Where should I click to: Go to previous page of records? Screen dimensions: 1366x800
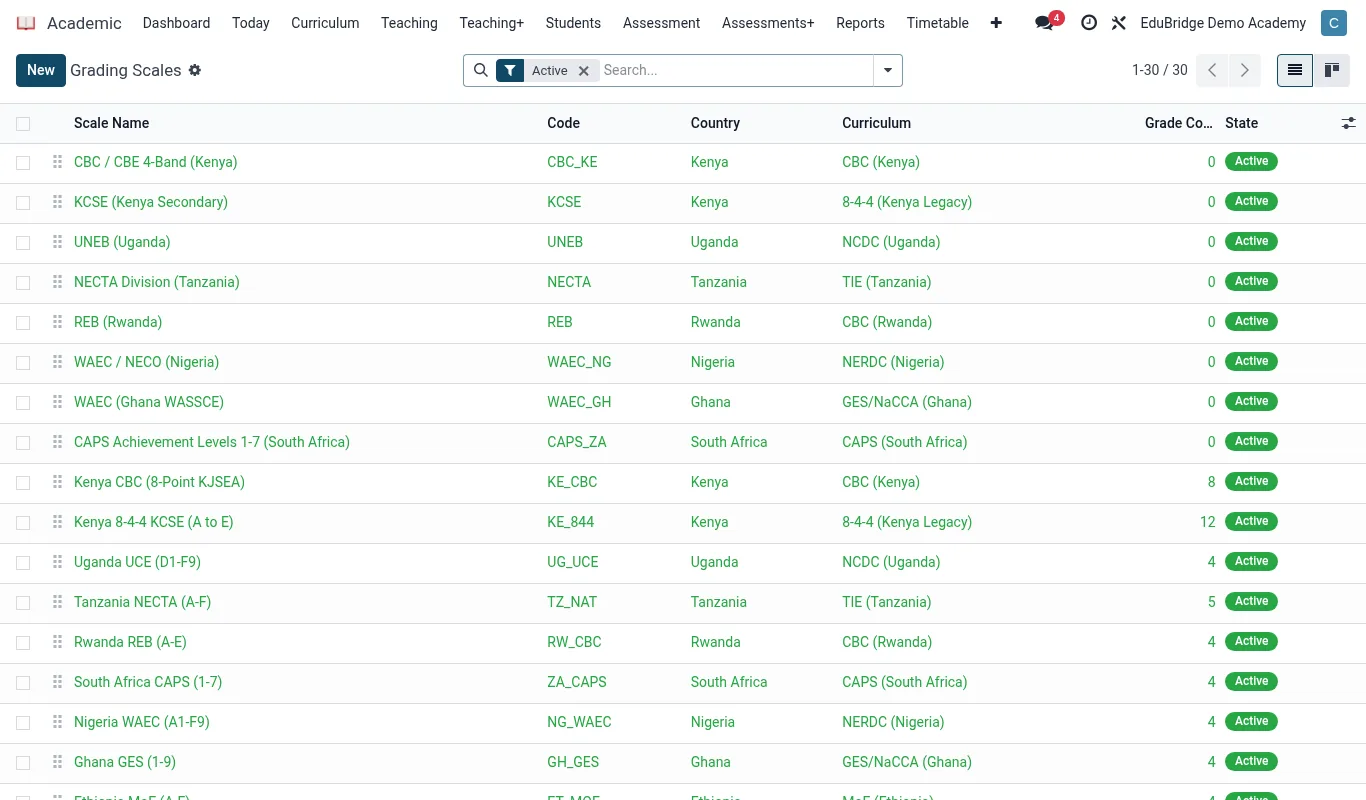coord(1212,70)
